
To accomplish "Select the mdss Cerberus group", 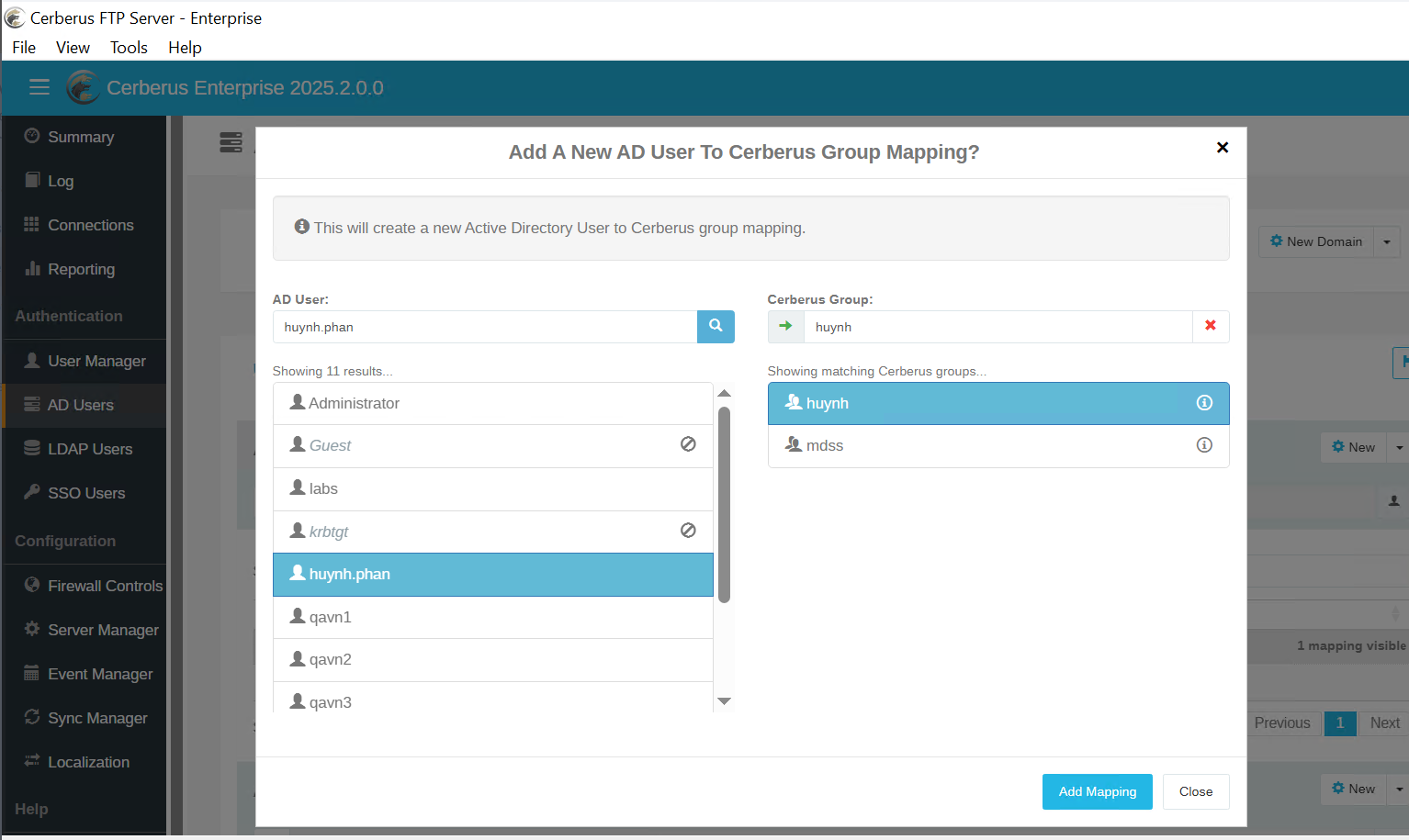I will [998, 445].
